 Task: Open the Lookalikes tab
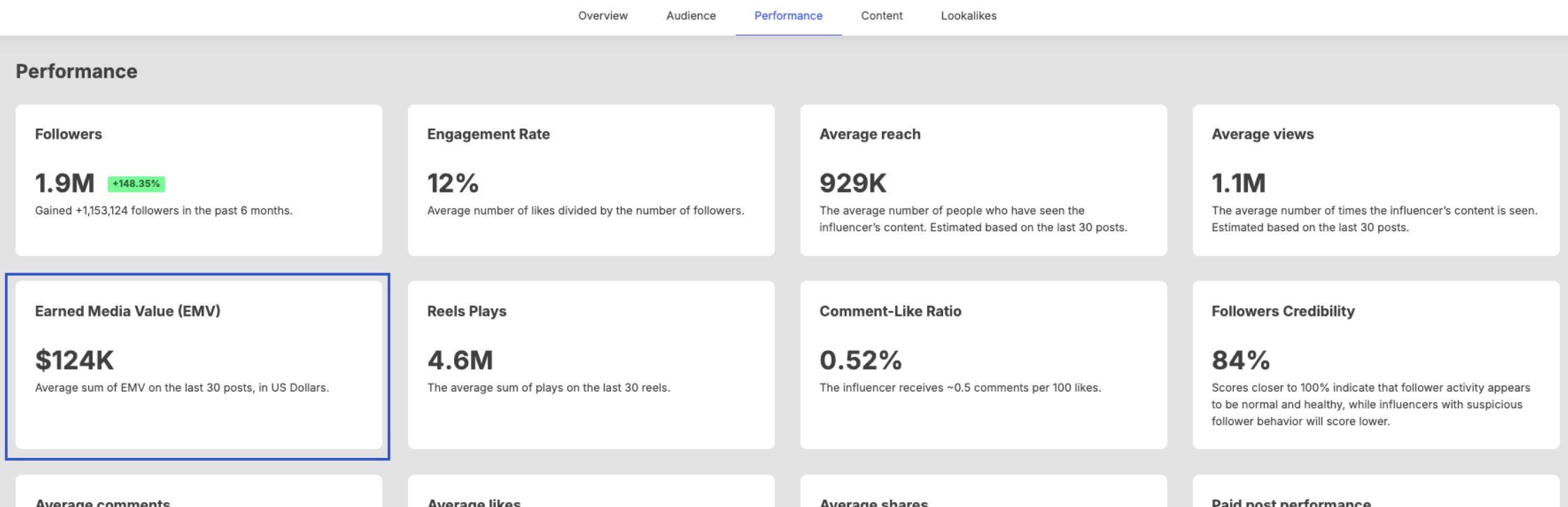tap(968, 16)
